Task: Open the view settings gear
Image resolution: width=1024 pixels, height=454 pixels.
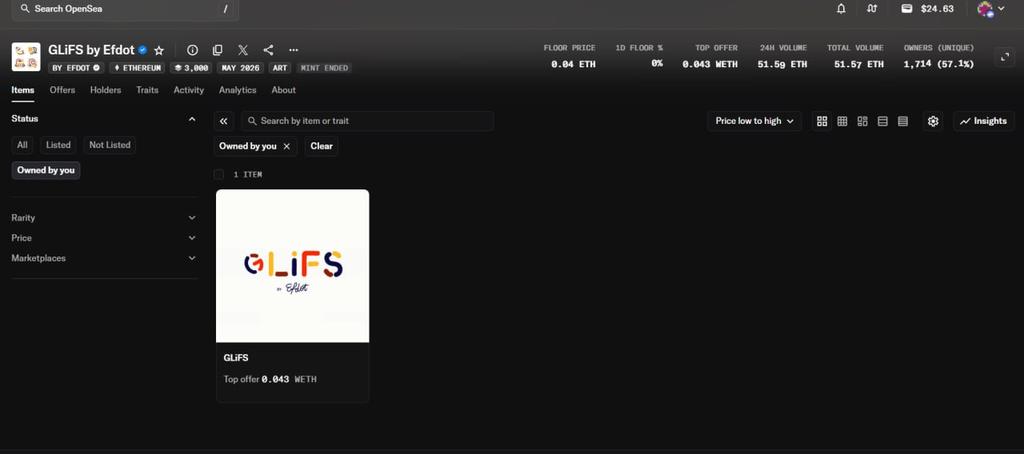Action: (933, 121)
